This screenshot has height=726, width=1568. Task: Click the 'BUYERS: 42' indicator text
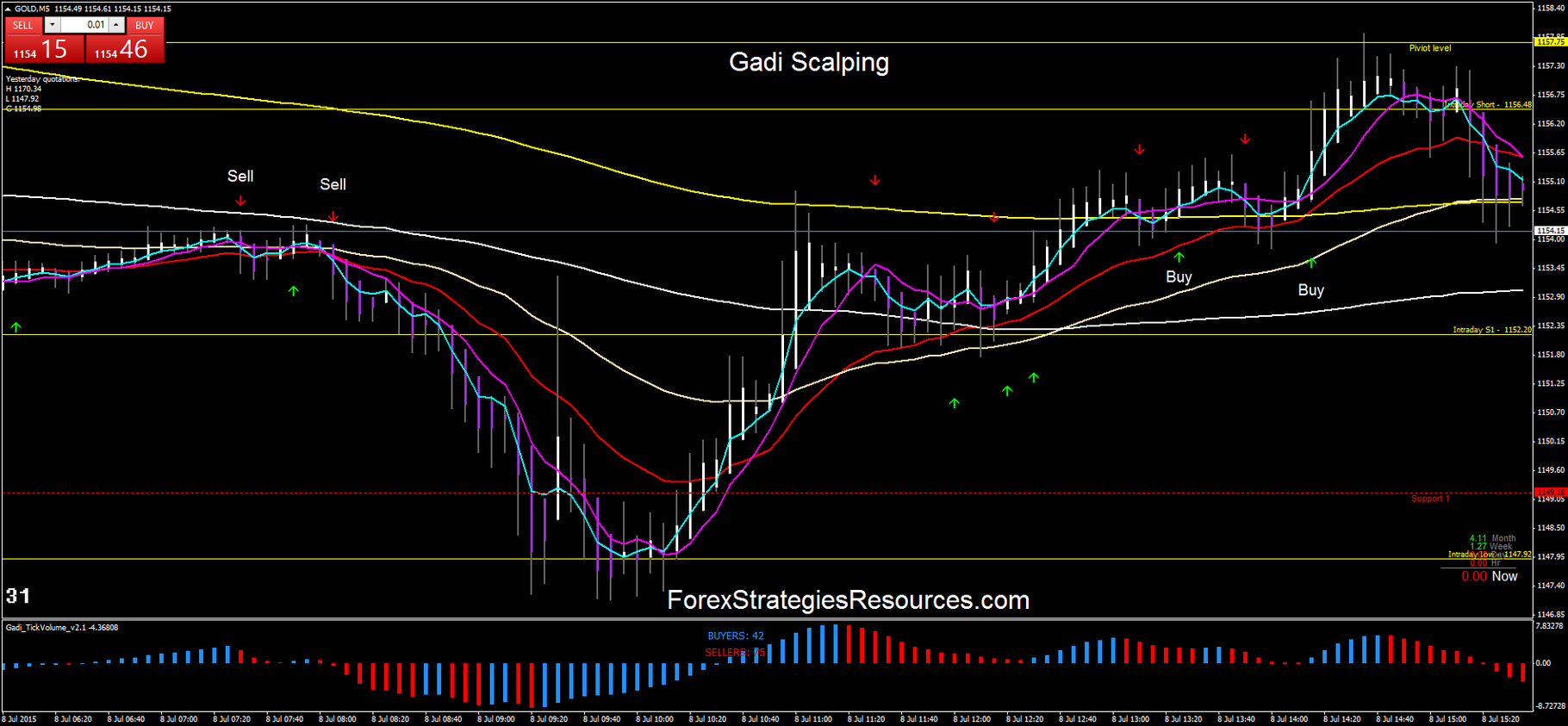(736, 636)
